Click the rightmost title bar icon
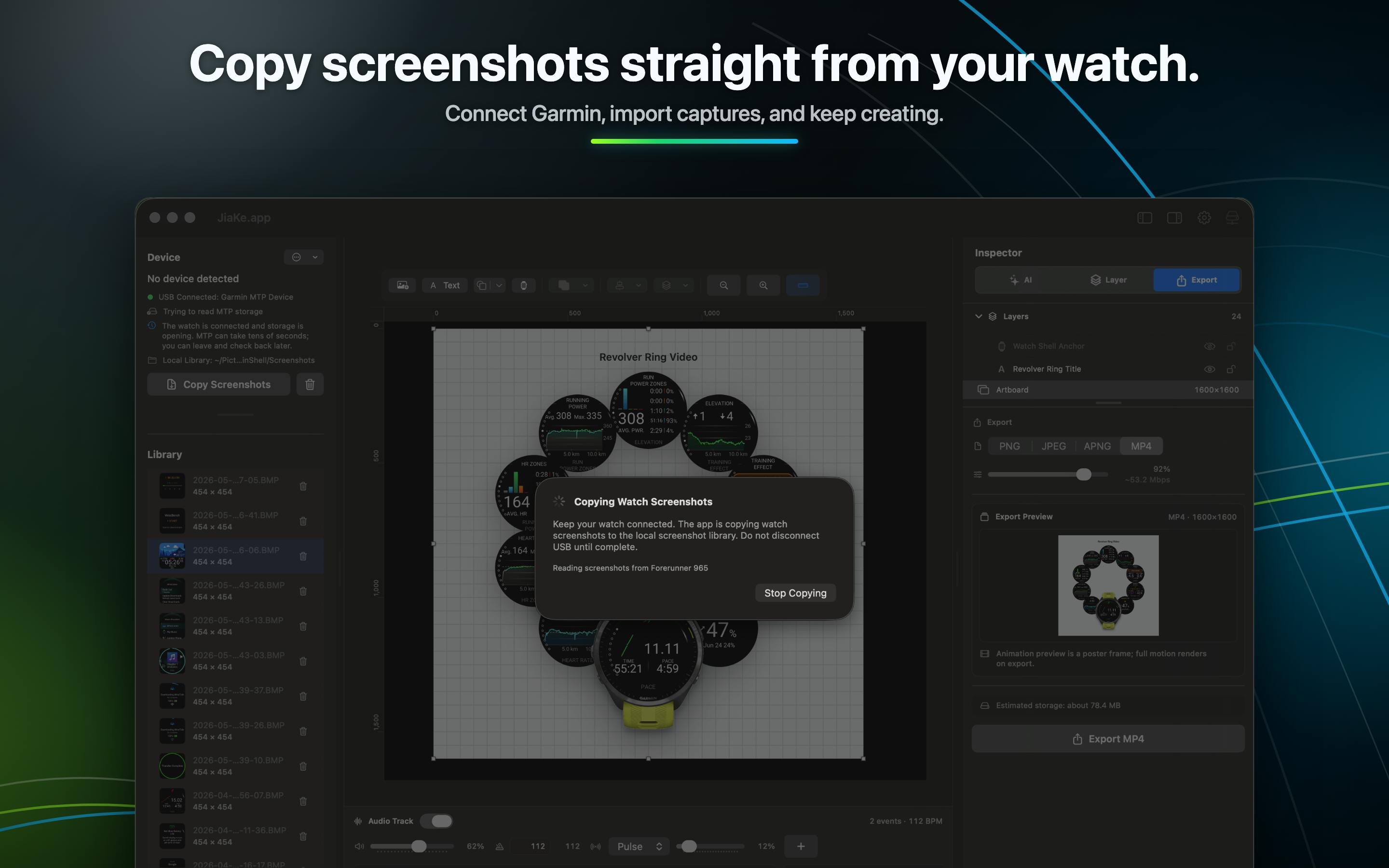The height and width of the screenshot is (868, 1389). [x=1232, y=217]
